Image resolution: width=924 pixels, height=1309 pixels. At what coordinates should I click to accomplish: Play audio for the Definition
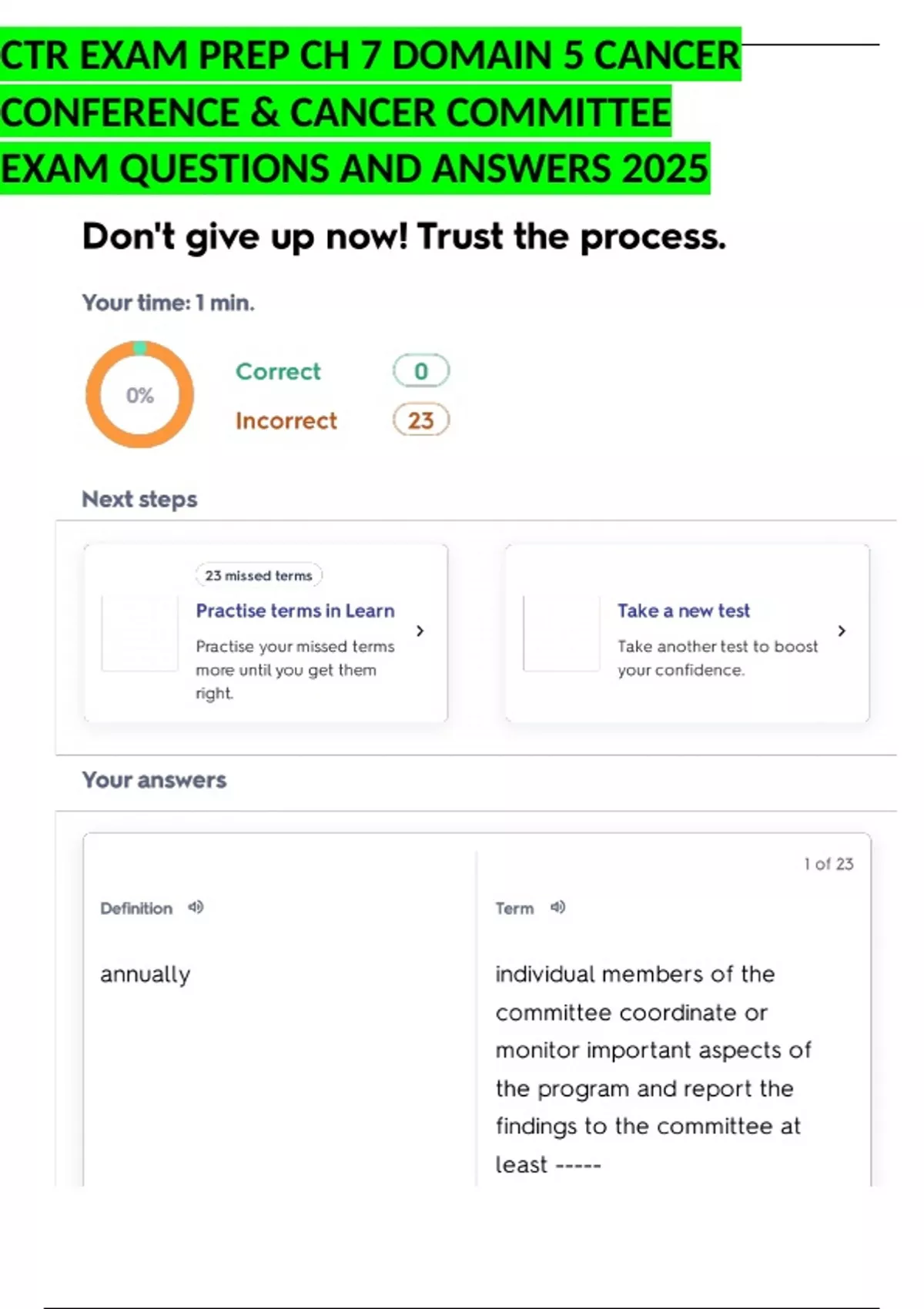196,907
